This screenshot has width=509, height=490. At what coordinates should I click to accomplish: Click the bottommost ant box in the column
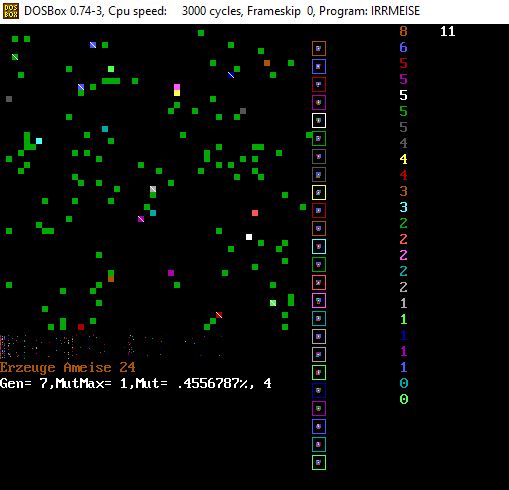click(x=319, y=462)
